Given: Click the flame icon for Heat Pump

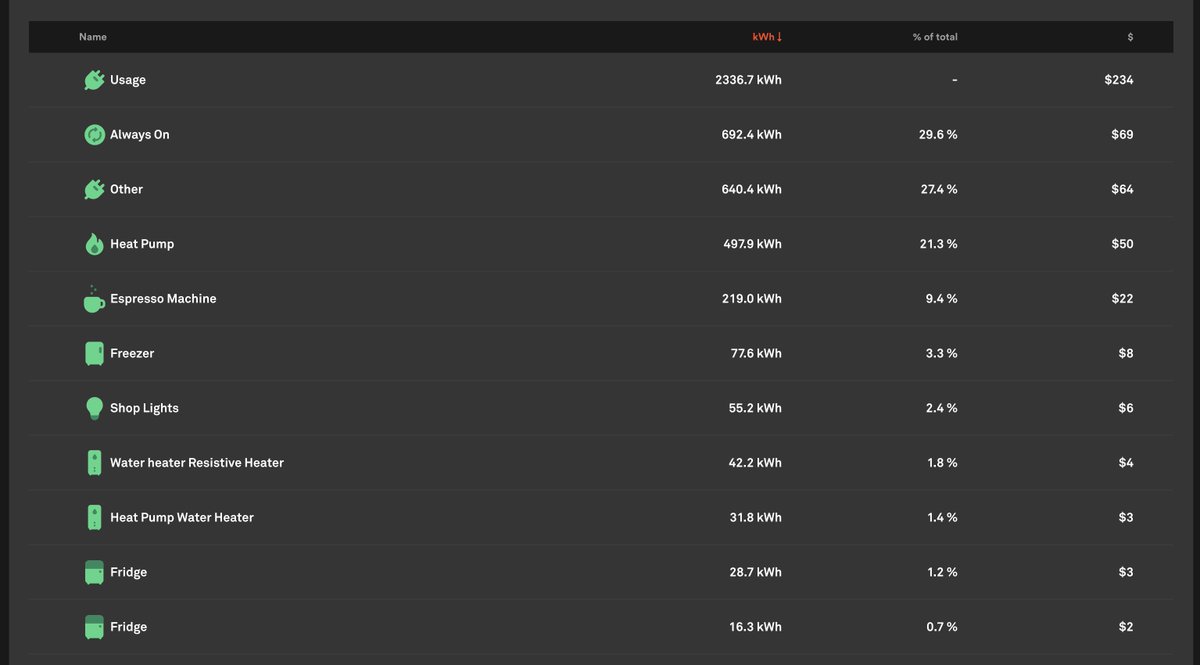Looking at the screenshot, I should click(x=94, y=244).
